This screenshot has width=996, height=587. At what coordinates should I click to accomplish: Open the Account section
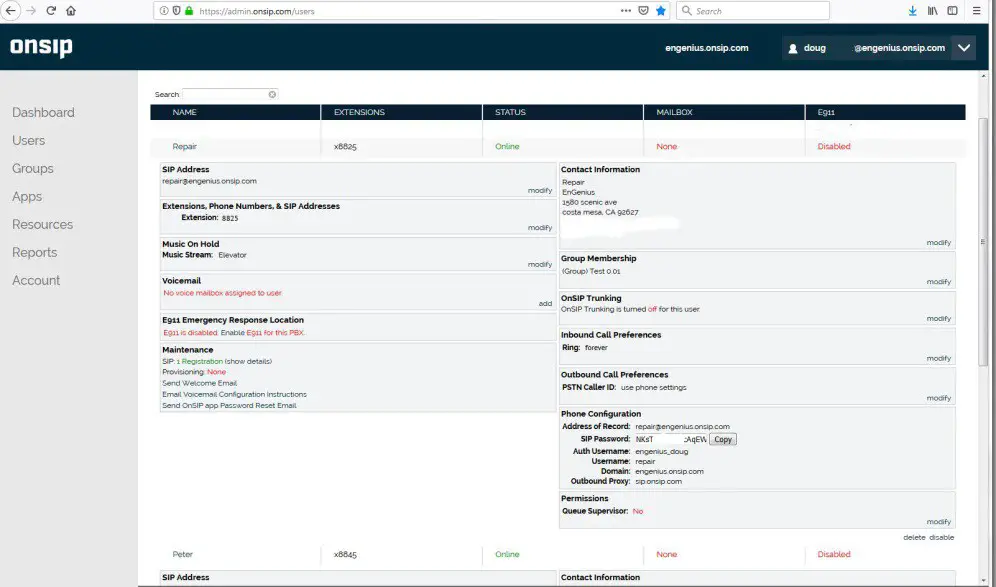pyautogui.click(x=36, y=280)
